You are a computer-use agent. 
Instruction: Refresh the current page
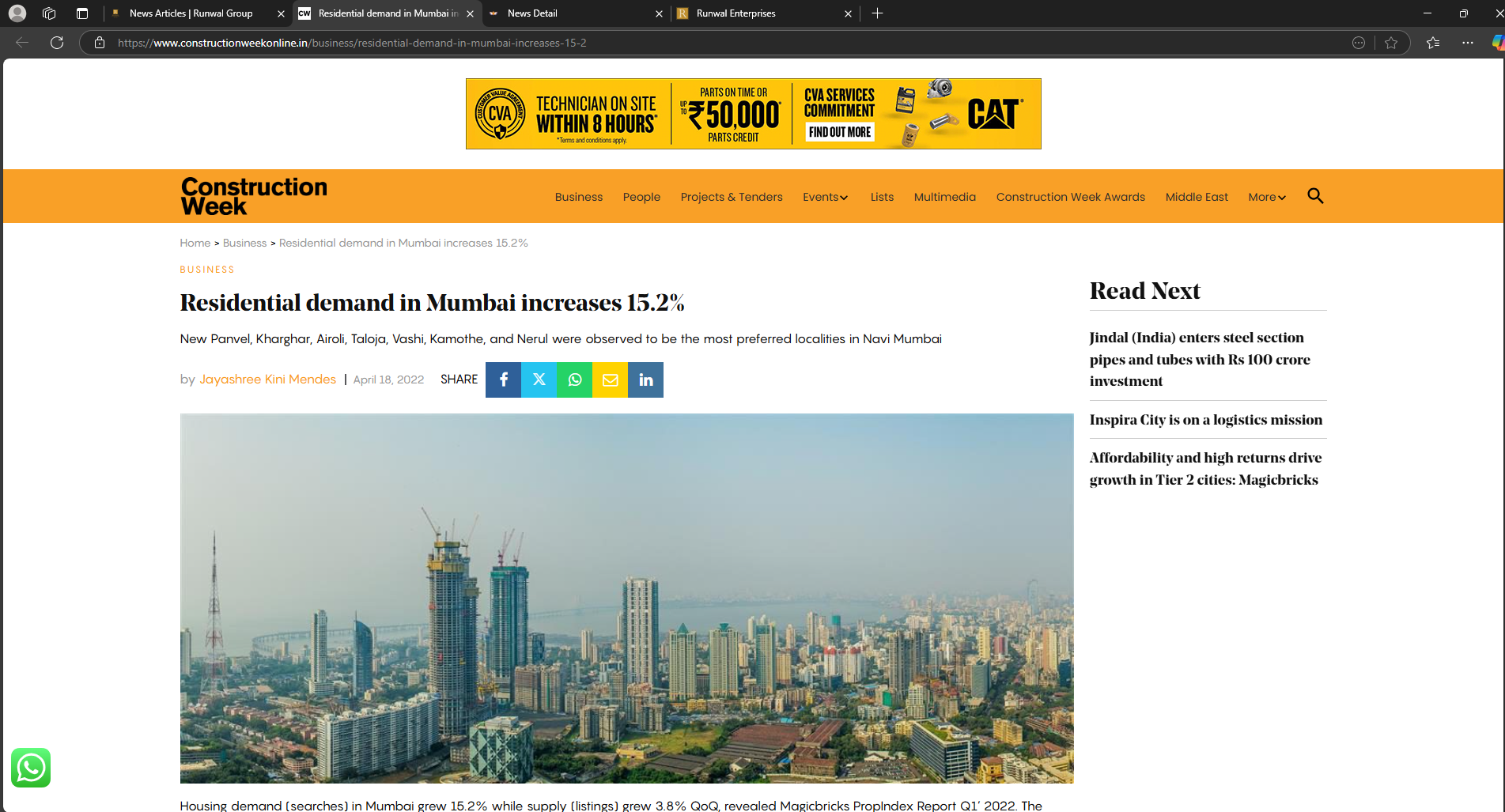click(57, 43)
